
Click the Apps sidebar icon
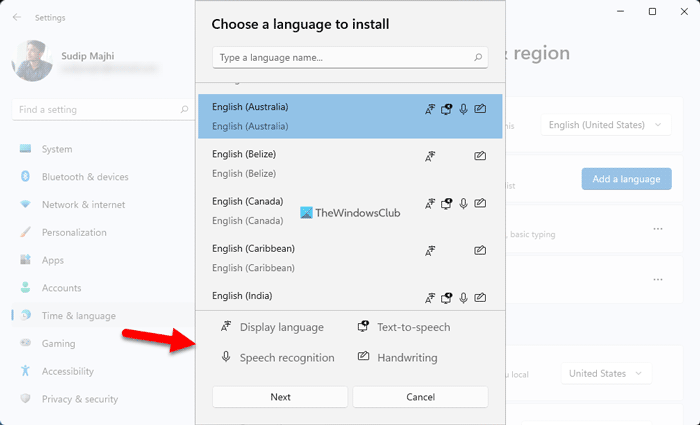click(x=25, y=260)
